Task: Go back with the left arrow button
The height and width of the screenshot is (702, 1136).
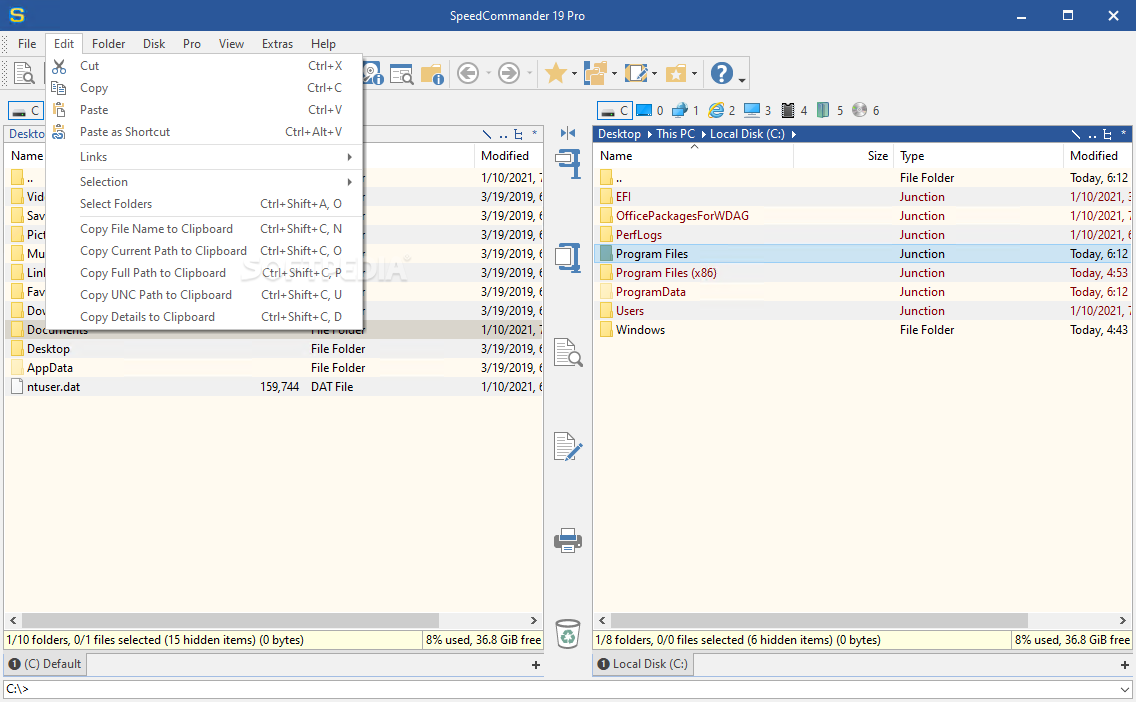Action: click(468, 73)
